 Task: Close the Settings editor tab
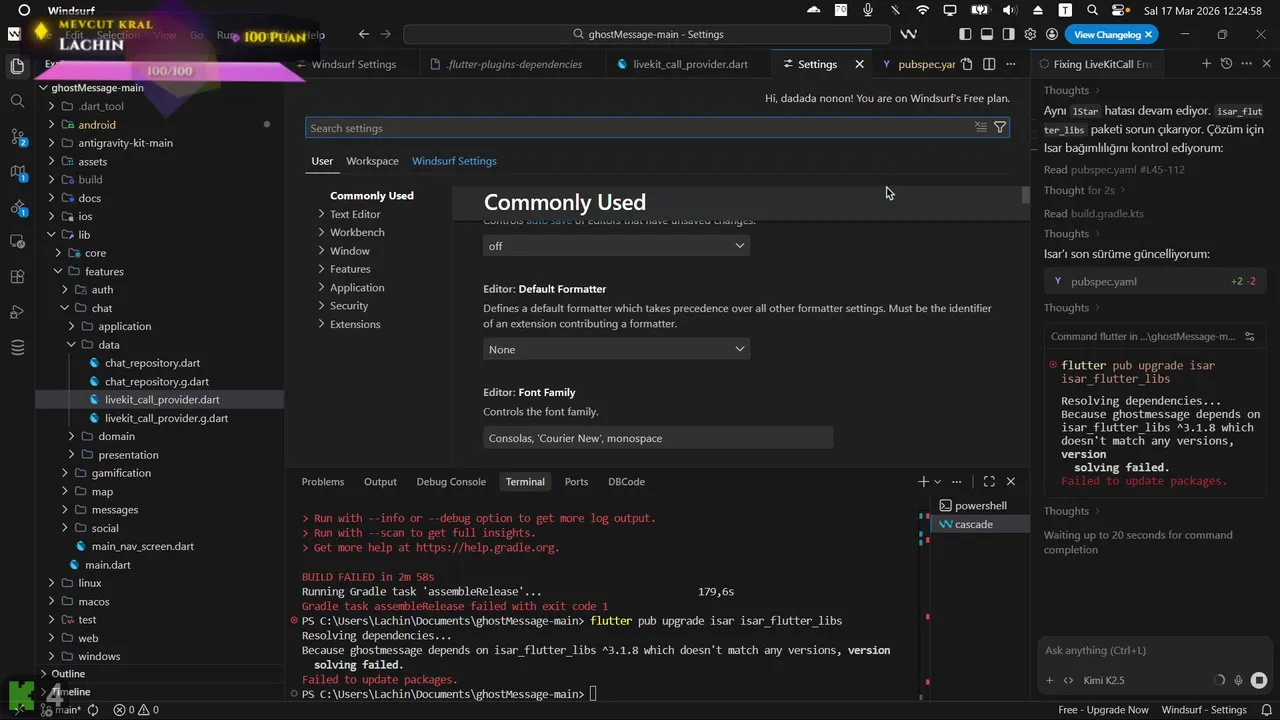(x=859, y=64)
